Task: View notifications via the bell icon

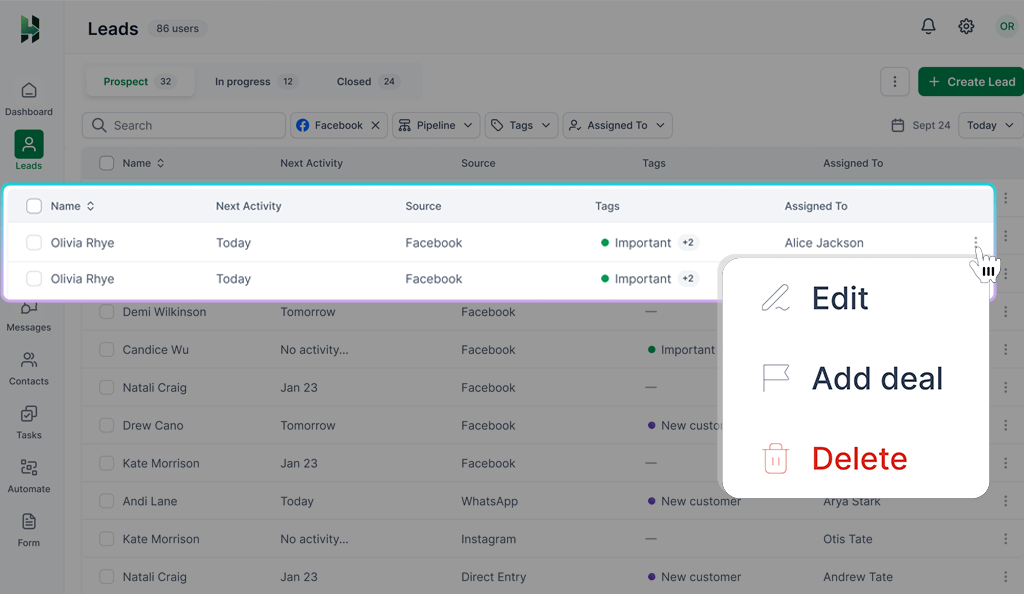Action: (x=928, y=26)
